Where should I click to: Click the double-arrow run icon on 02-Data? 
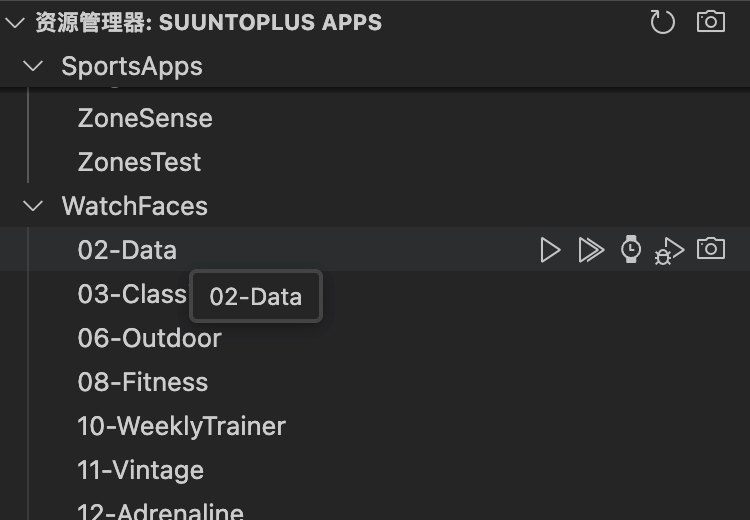click(x=591, y=250)
